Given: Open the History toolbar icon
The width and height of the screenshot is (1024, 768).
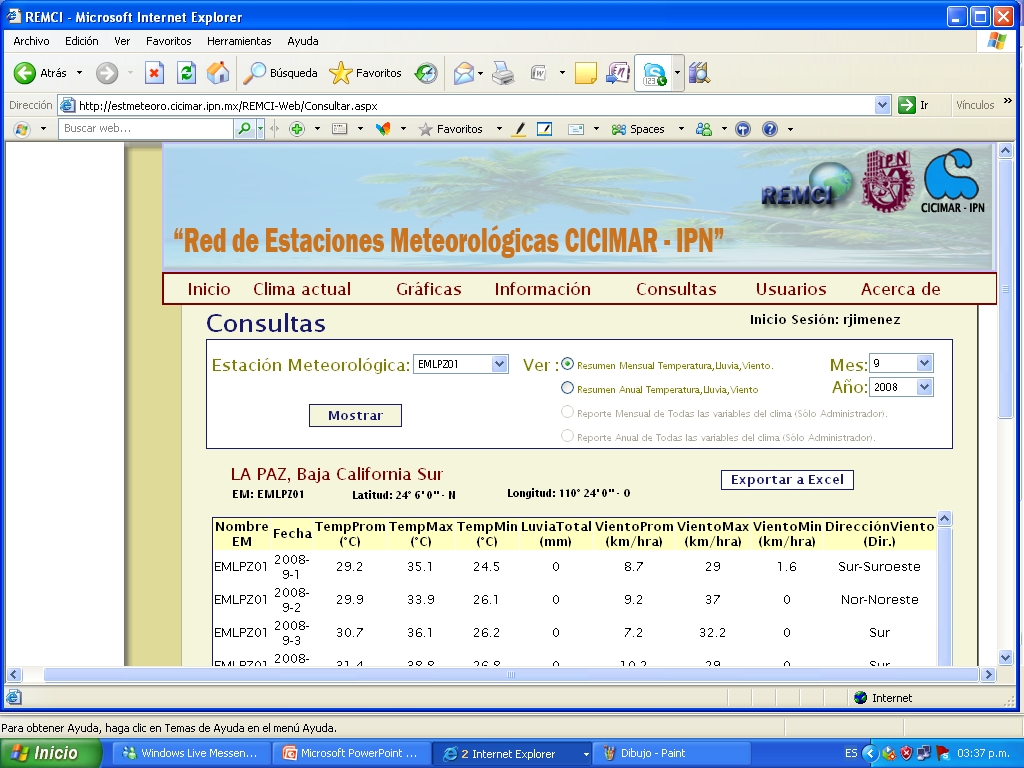Looking at the screenshot, I should [x=427, y=73].
